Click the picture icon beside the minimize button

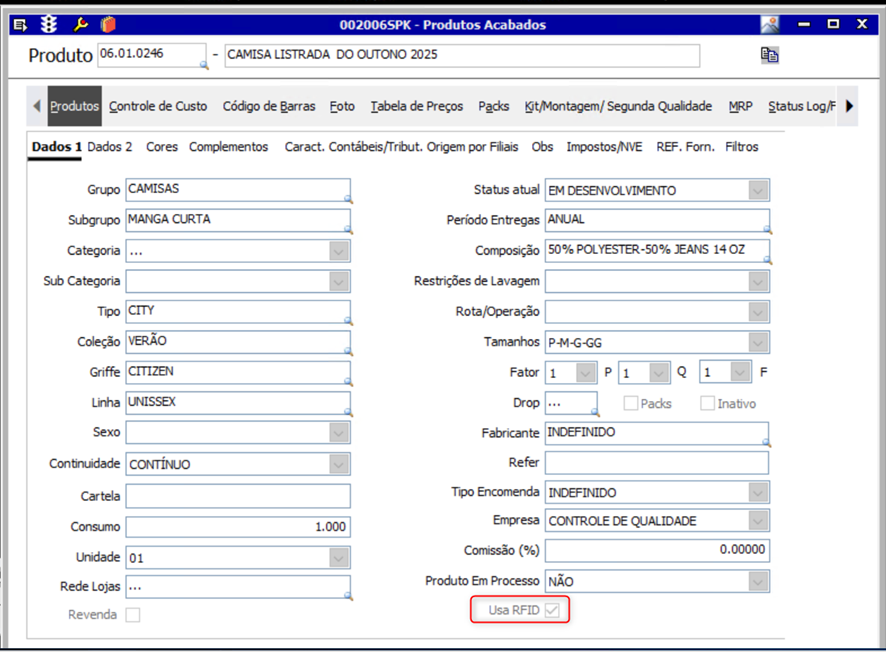pos(769,24)
